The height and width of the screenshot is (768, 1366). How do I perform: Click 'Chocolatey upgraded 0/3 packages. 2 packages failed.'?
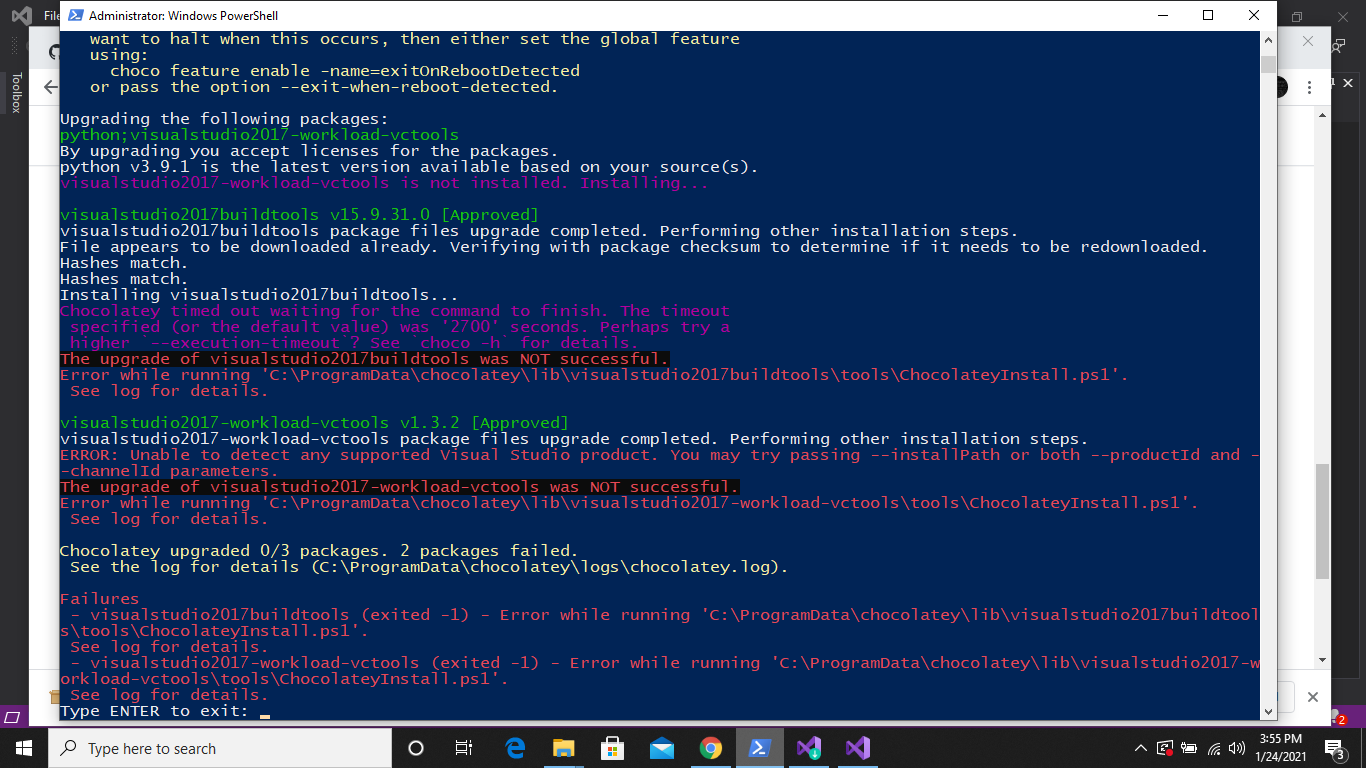coord(319,551)
